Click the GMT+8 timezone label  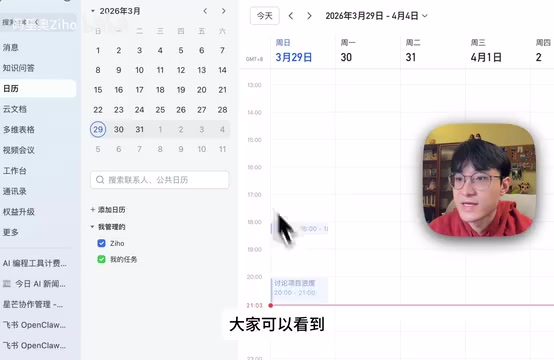coord(254,59)
